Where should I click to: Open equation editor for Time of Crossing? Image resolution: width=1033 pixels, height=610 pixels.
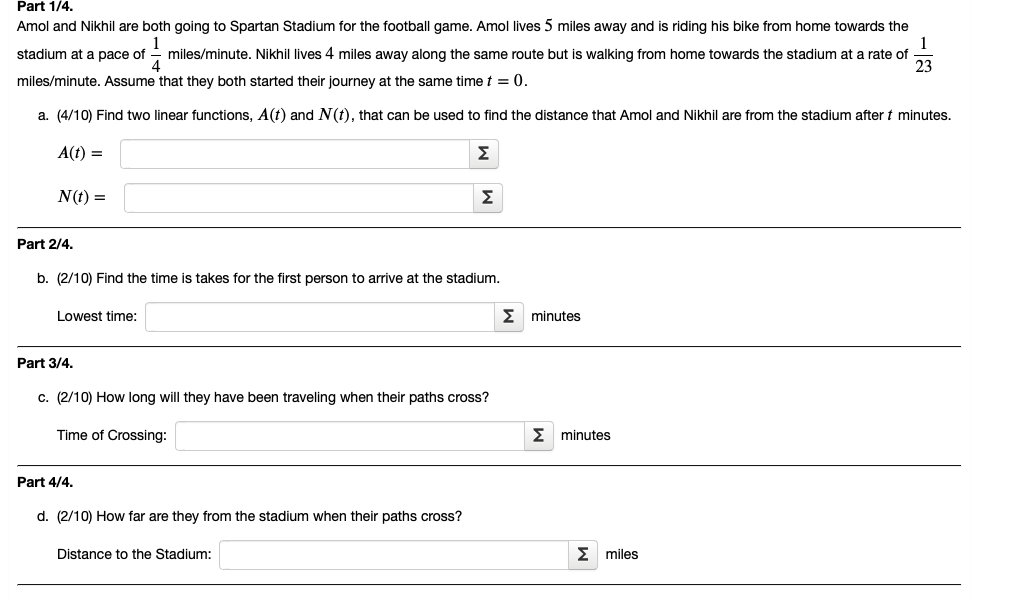tap(538, 435)
